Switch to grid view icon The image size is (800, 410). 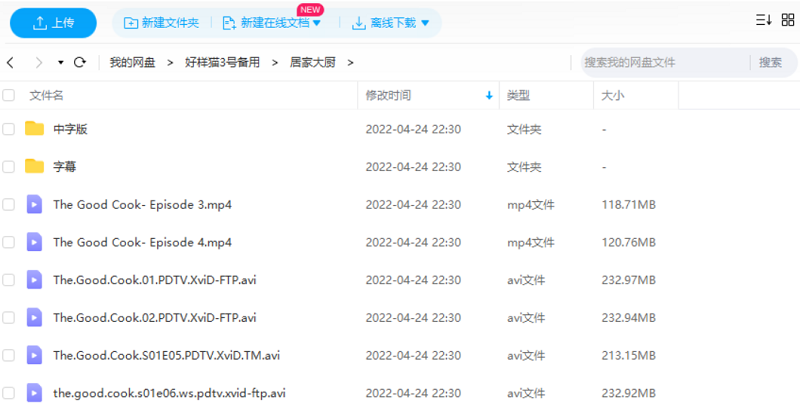click(787, 21)
